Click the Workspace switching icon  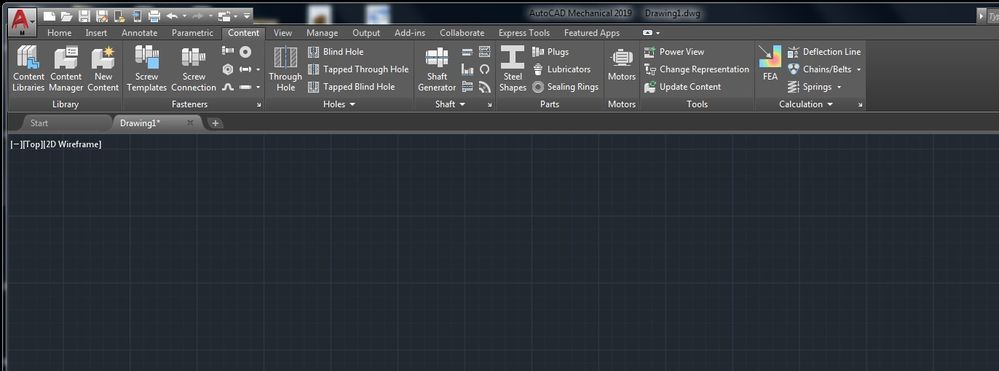[224, 16]
